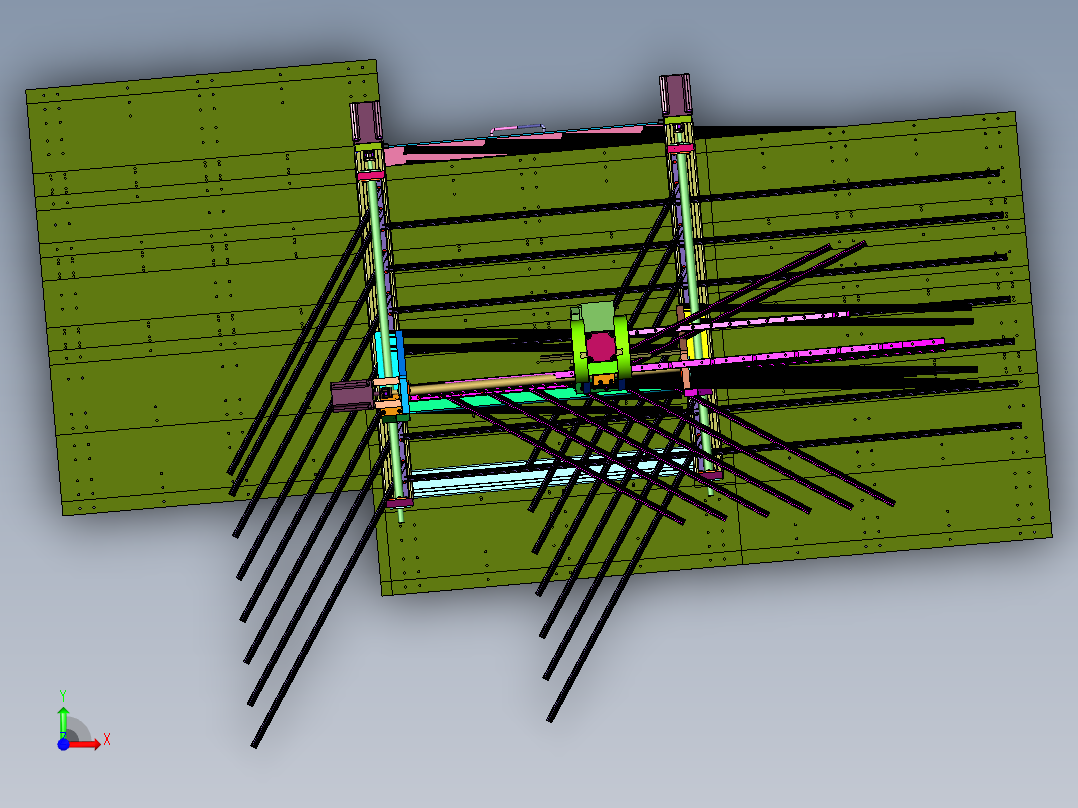Select the purple stepper motor atop the left column

click(366, 122)
